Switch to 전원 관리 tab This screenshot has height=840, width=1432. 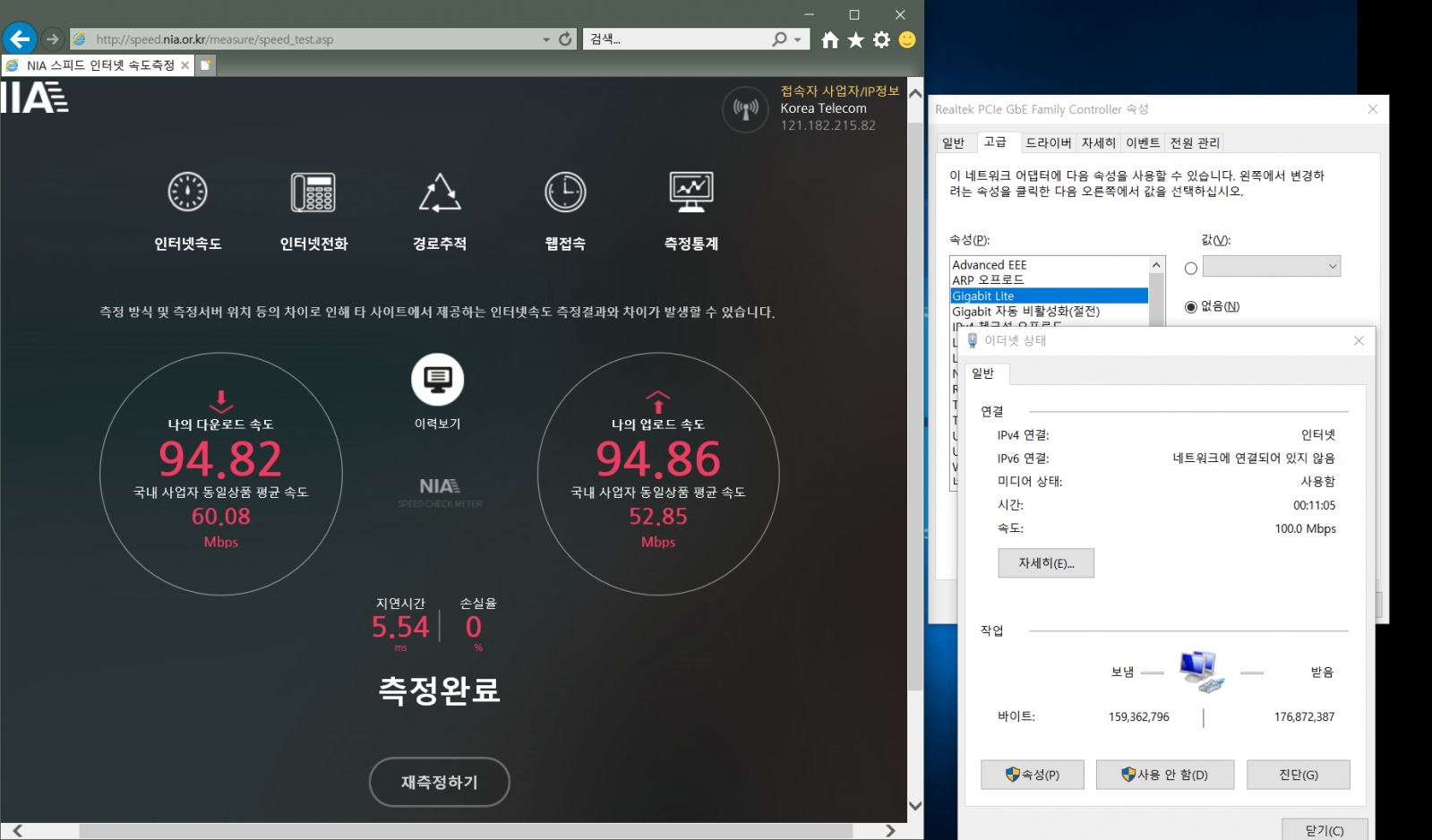coord(1195,142)
